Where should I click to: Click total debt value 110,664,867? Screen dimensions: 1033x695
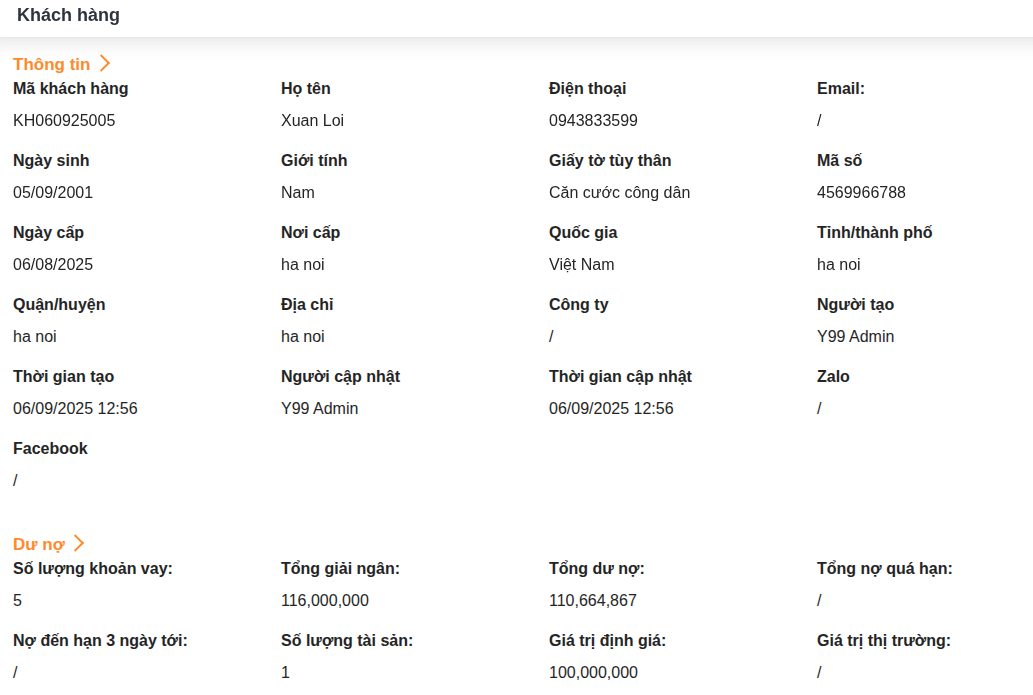click(593, 601)
